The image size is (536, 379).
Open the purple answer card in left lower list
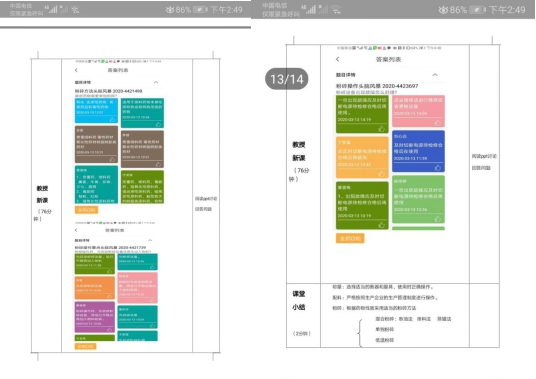(x=95, y=317)
